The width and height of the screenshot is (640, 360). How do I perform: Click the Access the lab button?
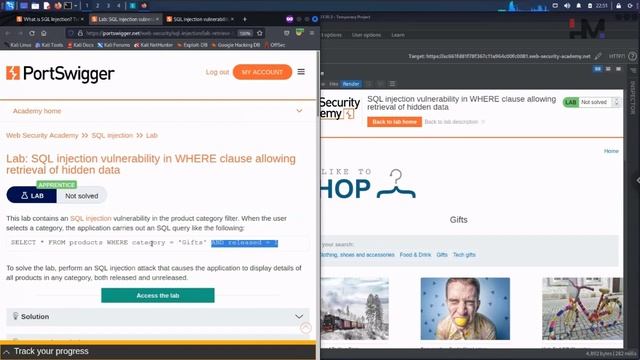[158, 296]
